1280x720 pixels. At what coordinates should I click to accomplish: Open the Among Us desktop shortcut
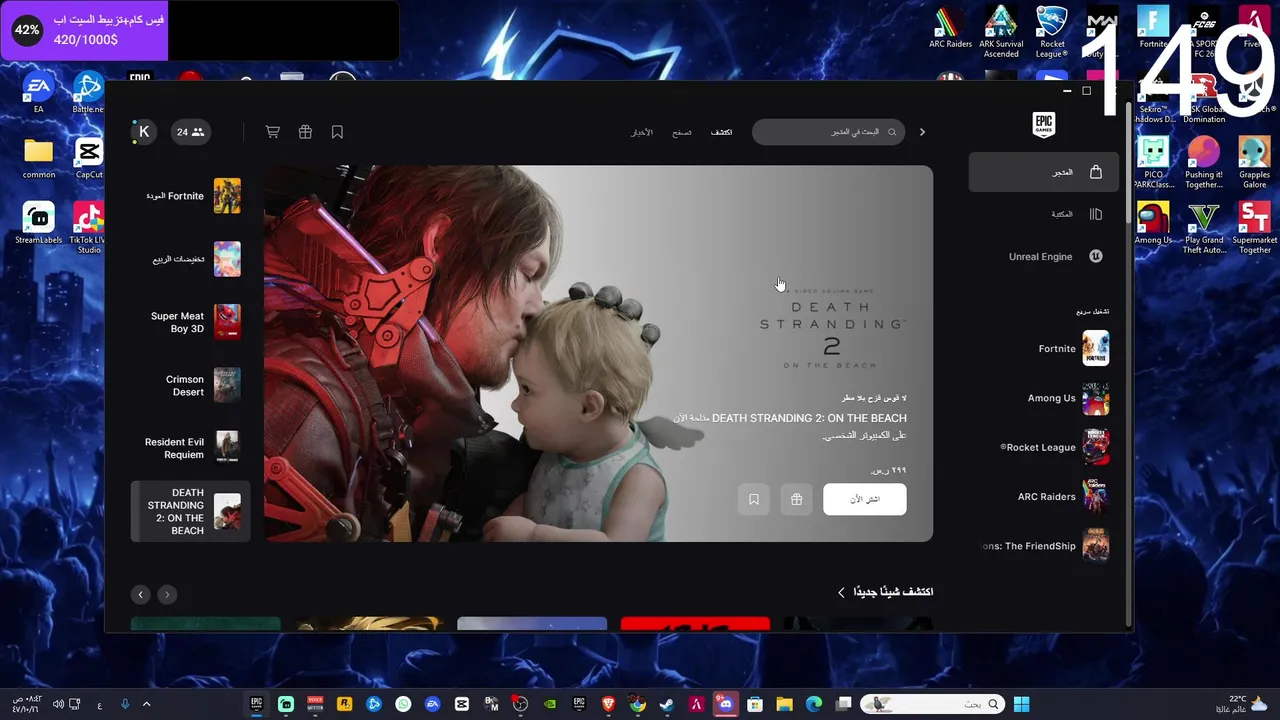(x=1153, y=224)
